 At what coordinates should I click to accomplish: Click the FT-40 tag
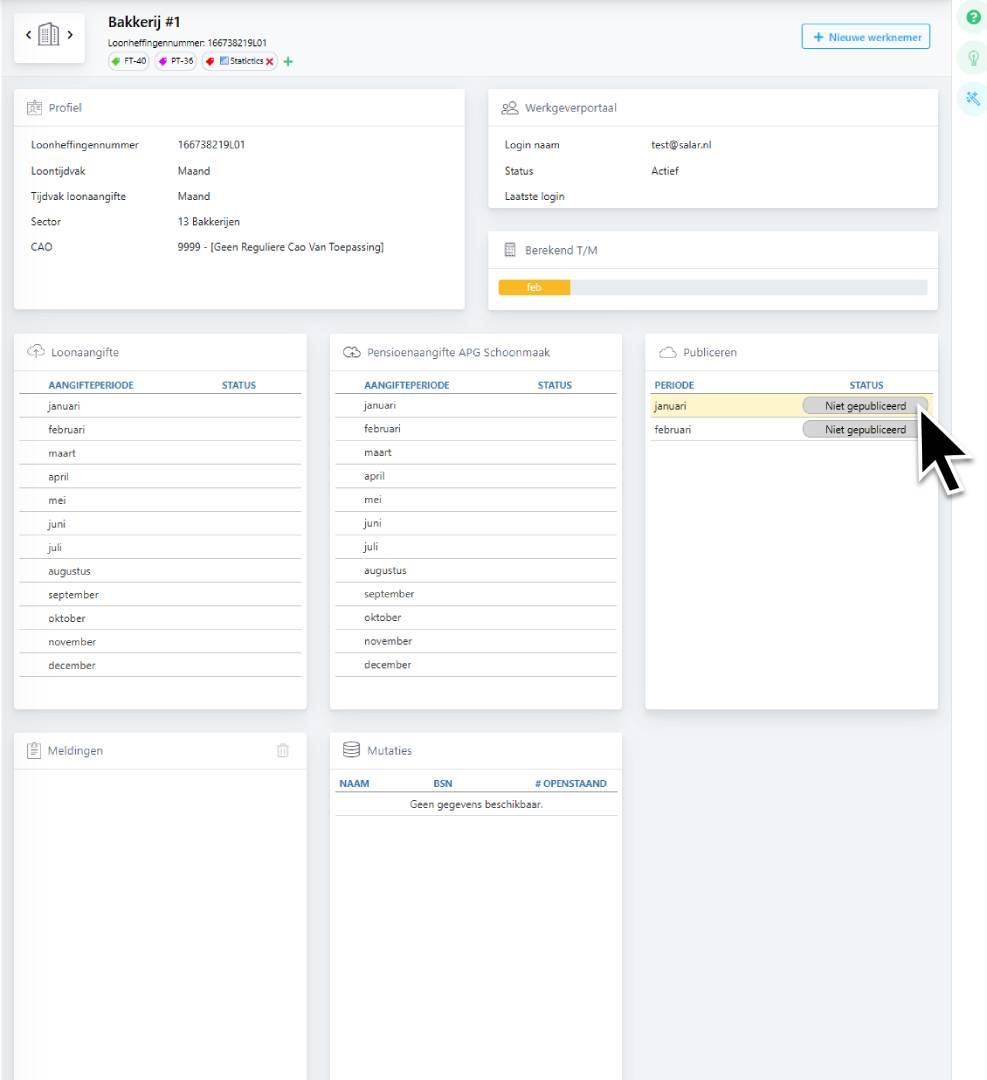coord(129,62)
